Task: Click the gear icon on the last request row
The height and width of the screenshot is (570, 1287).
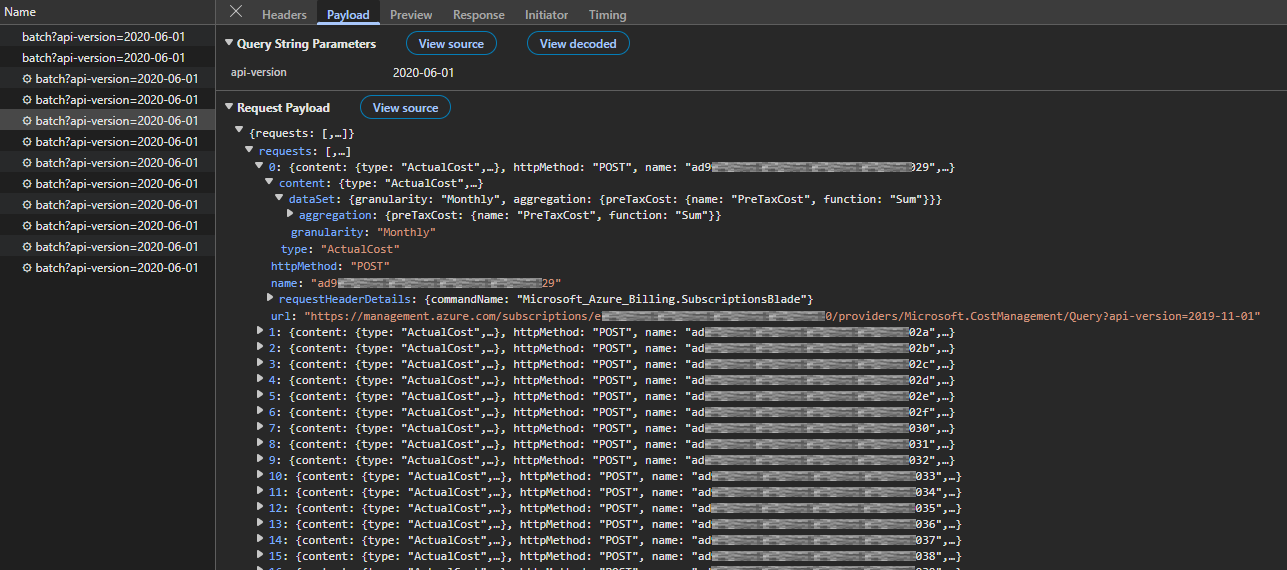Action: pyautogui.click(x=27, y=268)
